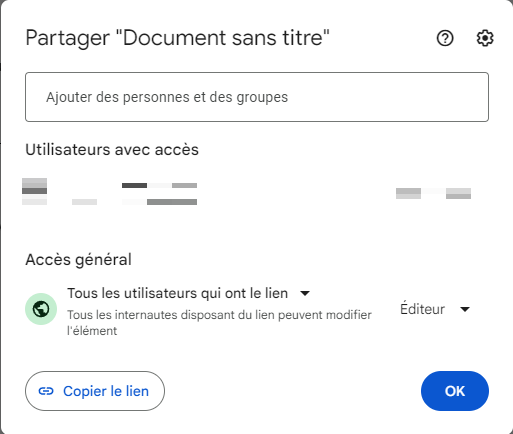Click the 'Utilisateurs avec accès' heading
The height and width of the screenshot is (434, 513).
(112, 150)
